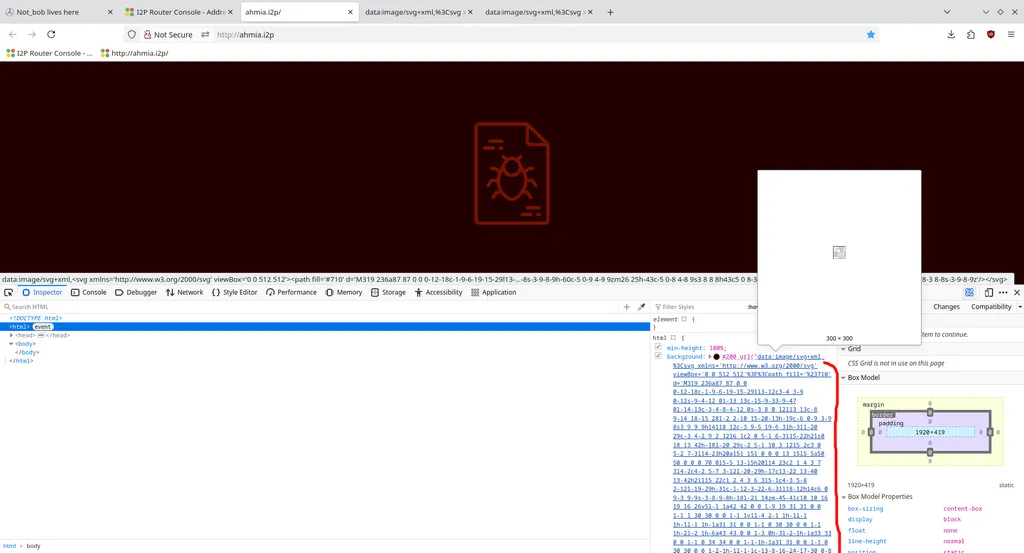
Task: Open the DevTools three-dot options menu
Action: [x=1004, y=292]
